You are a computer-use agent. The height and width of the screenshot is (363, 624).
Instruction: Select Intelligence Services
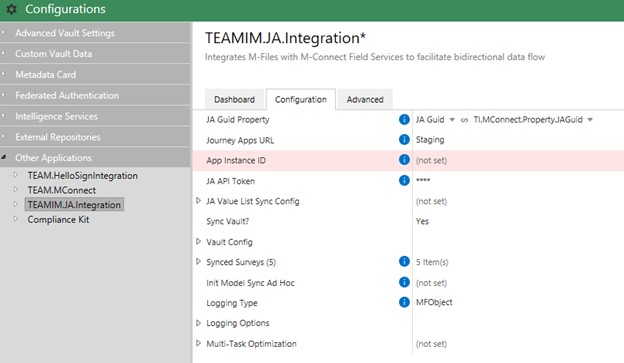click(x=95, y=116)
